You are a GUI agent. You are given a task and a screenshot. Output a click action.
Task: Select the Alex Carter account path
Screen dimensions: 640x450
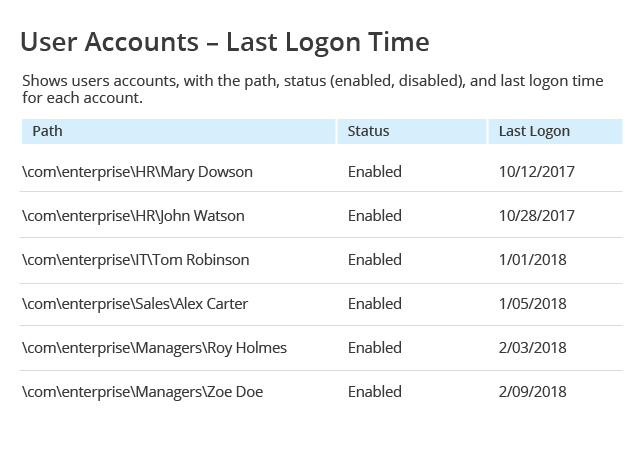[135, 304]
